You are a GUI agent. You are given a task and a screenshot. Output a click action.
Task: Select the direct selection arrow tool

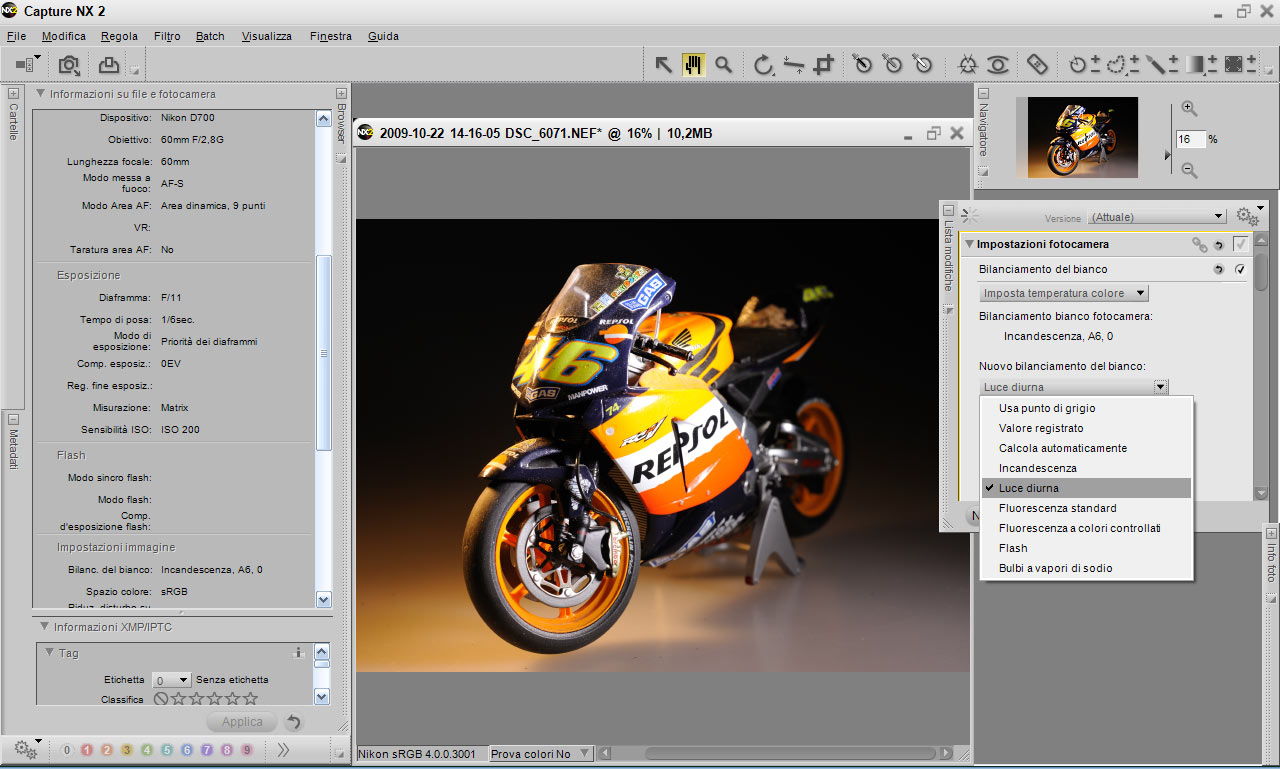[x=663, y=65]
